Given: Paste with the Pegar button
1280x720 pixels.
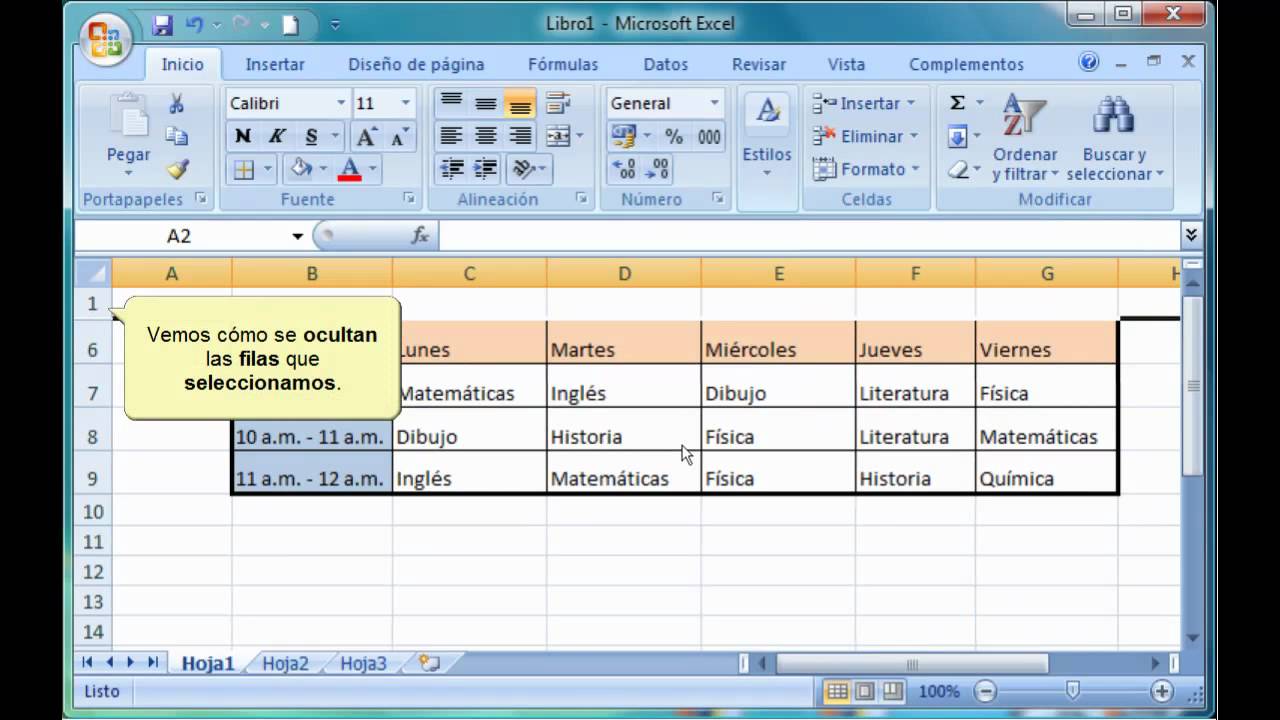Looking at the screenshot, I should [x=129, y=137].
